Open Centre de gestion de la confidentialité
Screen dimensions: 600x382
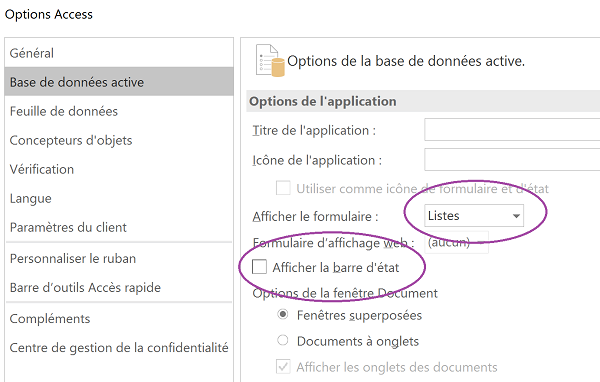(119, 348)
